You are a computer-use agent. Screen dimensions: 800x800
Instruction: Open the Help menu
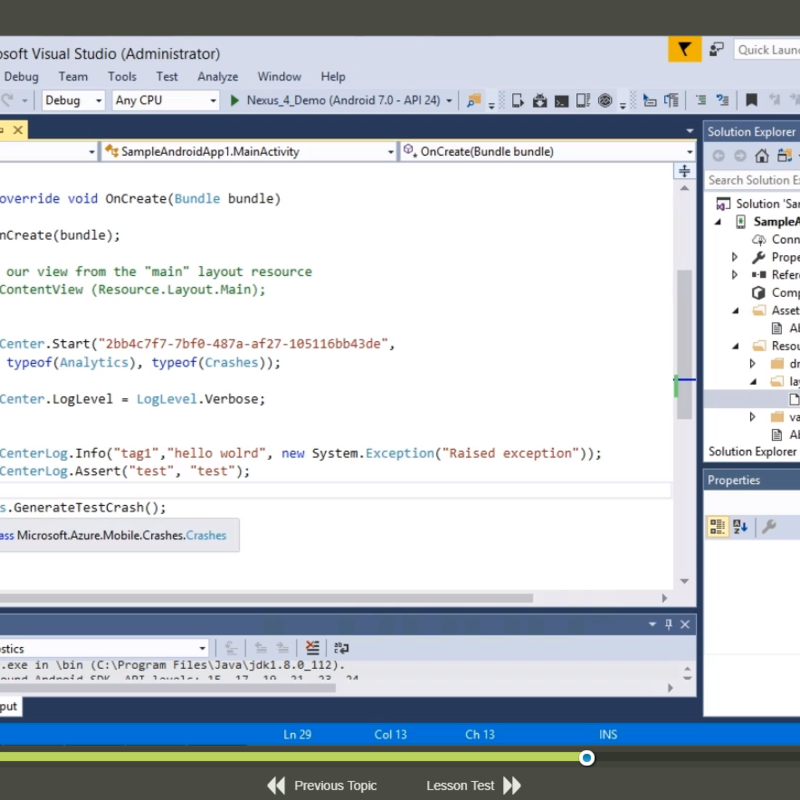[x=333, y=77]
